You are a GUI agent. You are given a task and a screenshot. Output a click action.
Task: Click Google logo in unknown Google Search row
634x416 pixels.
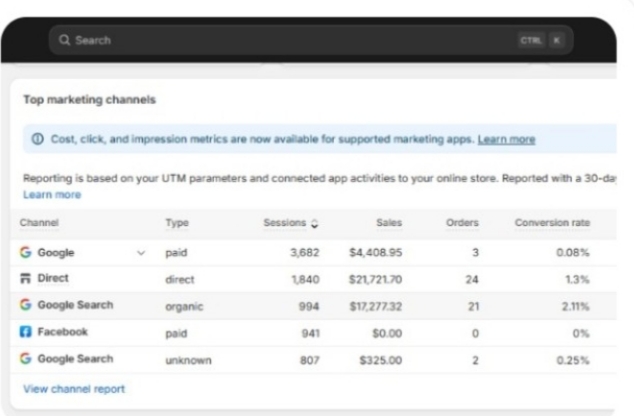click(x=25, y=358)
